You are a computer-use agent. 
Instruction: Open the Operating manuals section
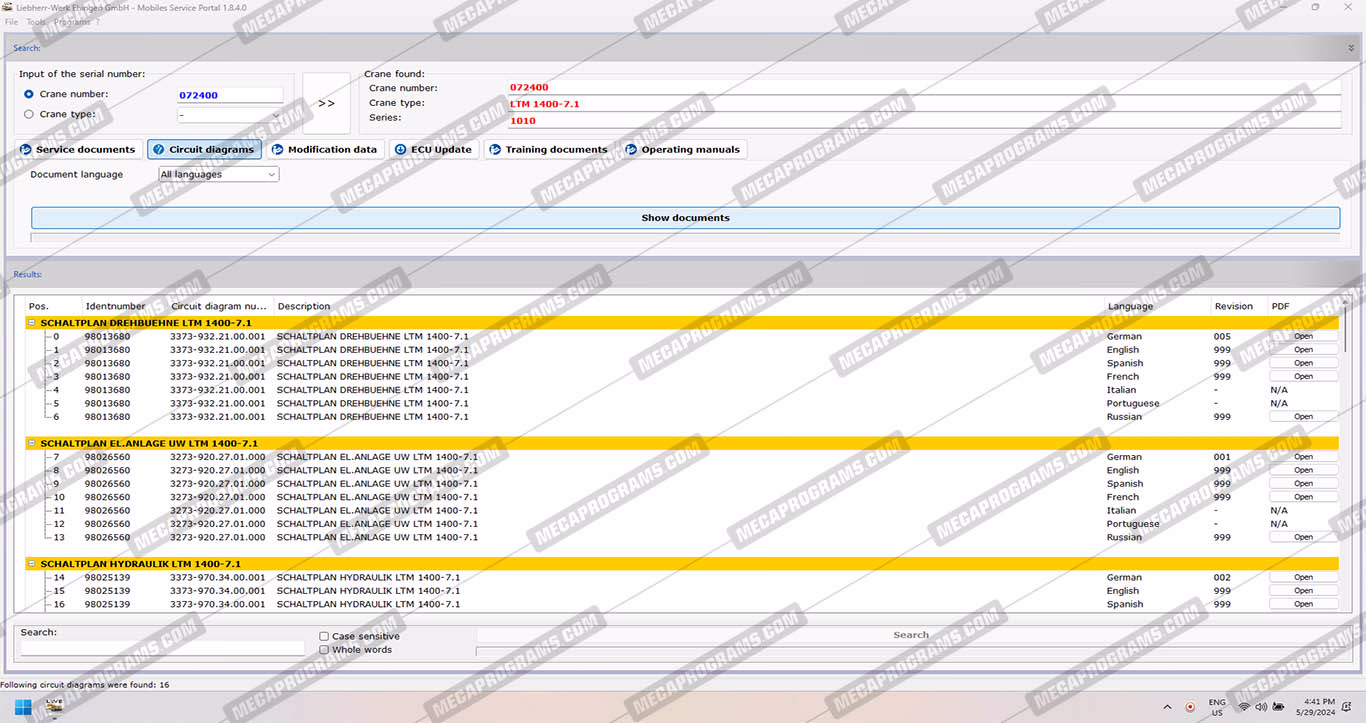point(683,150)
